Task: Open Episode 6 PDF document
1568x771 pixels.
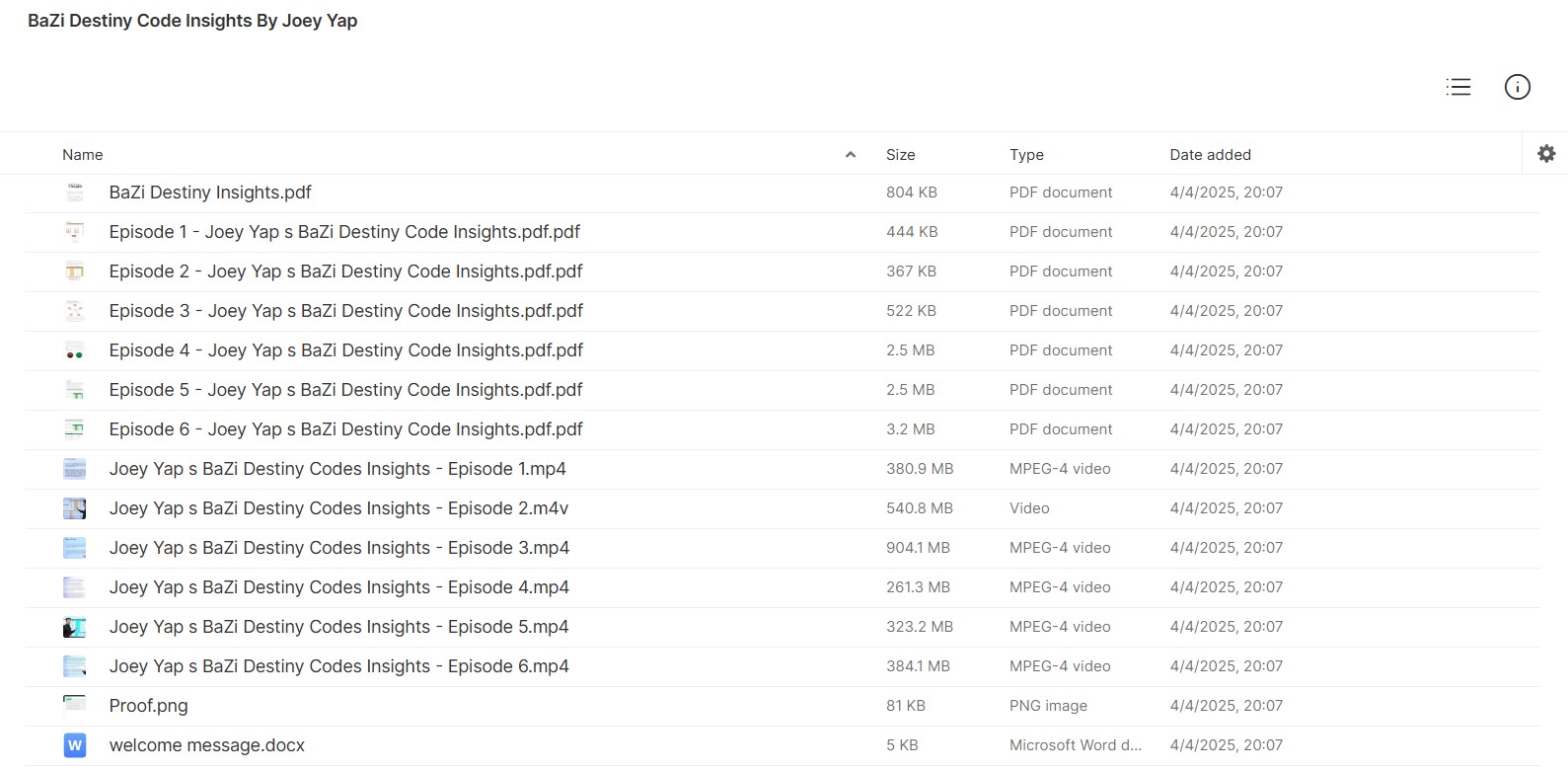Action: pyautogui.click(x=345, y=429)
